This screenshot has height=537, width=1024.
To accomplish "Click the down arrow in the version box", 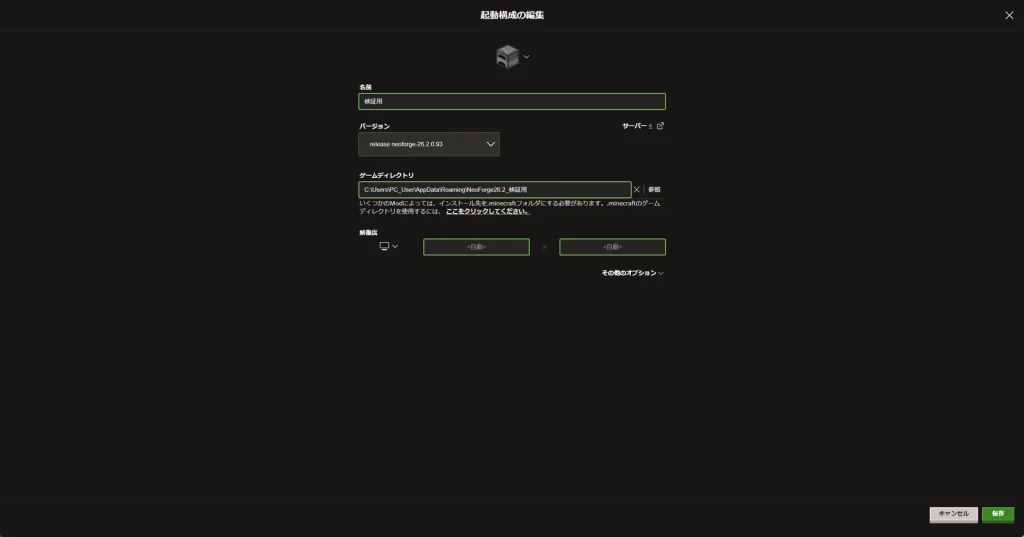I will point(490,144).
